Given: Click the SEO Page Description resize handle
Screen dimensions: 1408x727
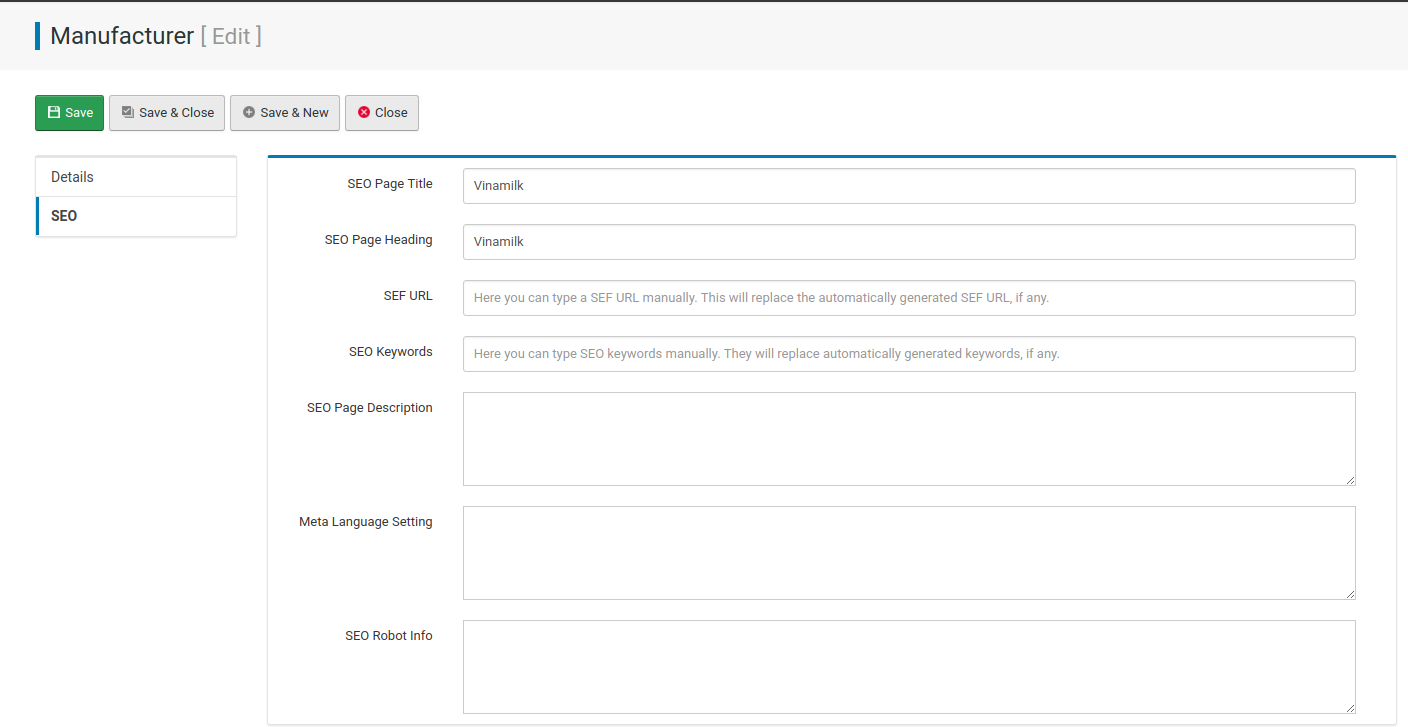Looking at the screenshot, I should tap(1350, 480).
